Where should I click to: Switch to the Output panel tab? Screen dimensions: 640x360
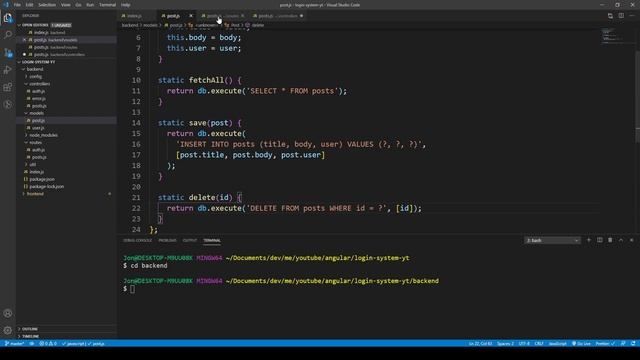click(190, 240)
